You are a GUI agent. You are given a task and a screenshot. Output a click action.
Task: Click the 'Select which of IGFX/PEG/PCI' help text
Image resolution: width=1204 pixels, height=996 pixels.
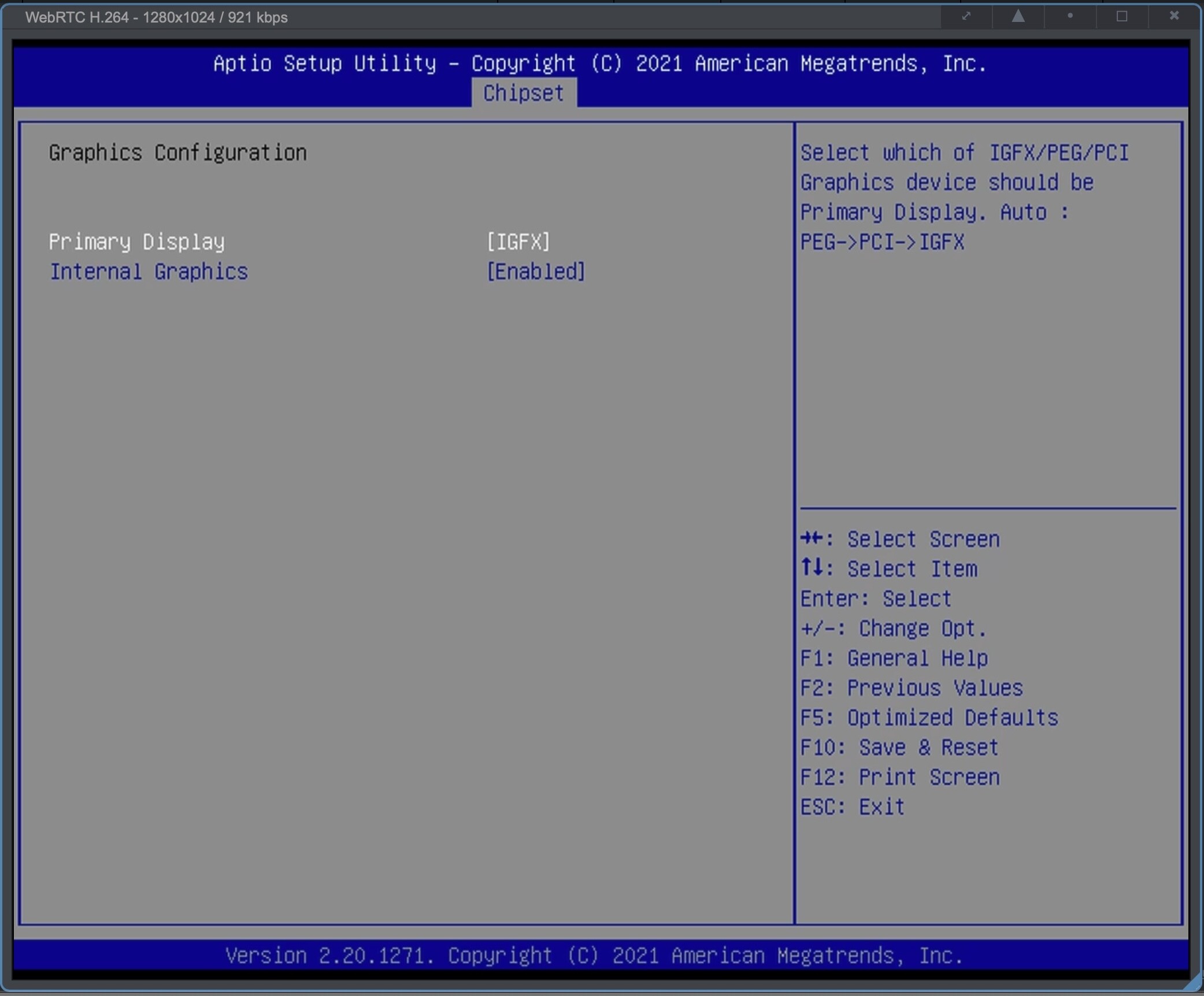point(965,153)
